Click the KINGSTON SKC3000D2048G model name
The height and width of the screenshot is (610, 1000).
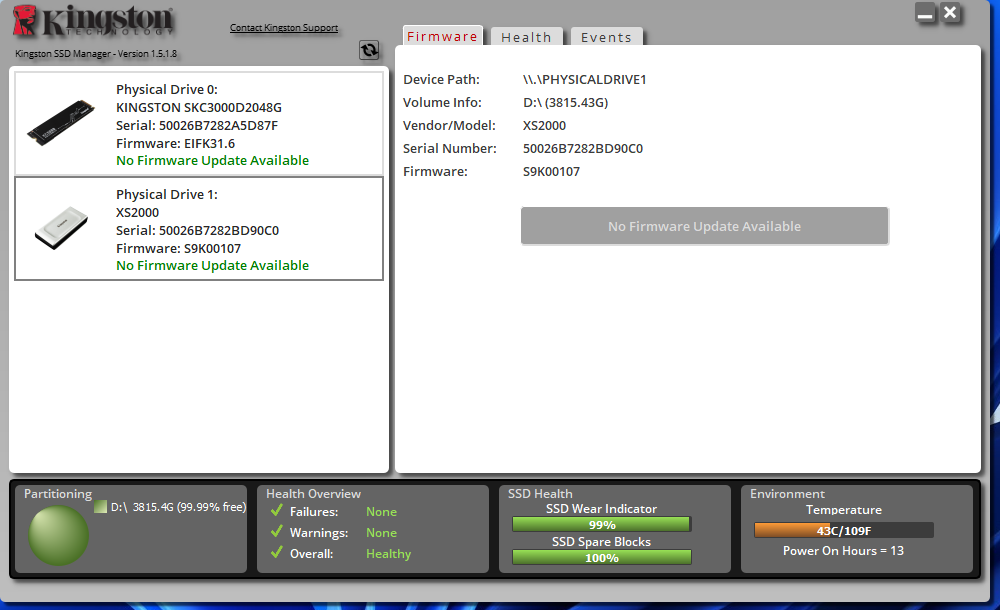coord(199,107)
